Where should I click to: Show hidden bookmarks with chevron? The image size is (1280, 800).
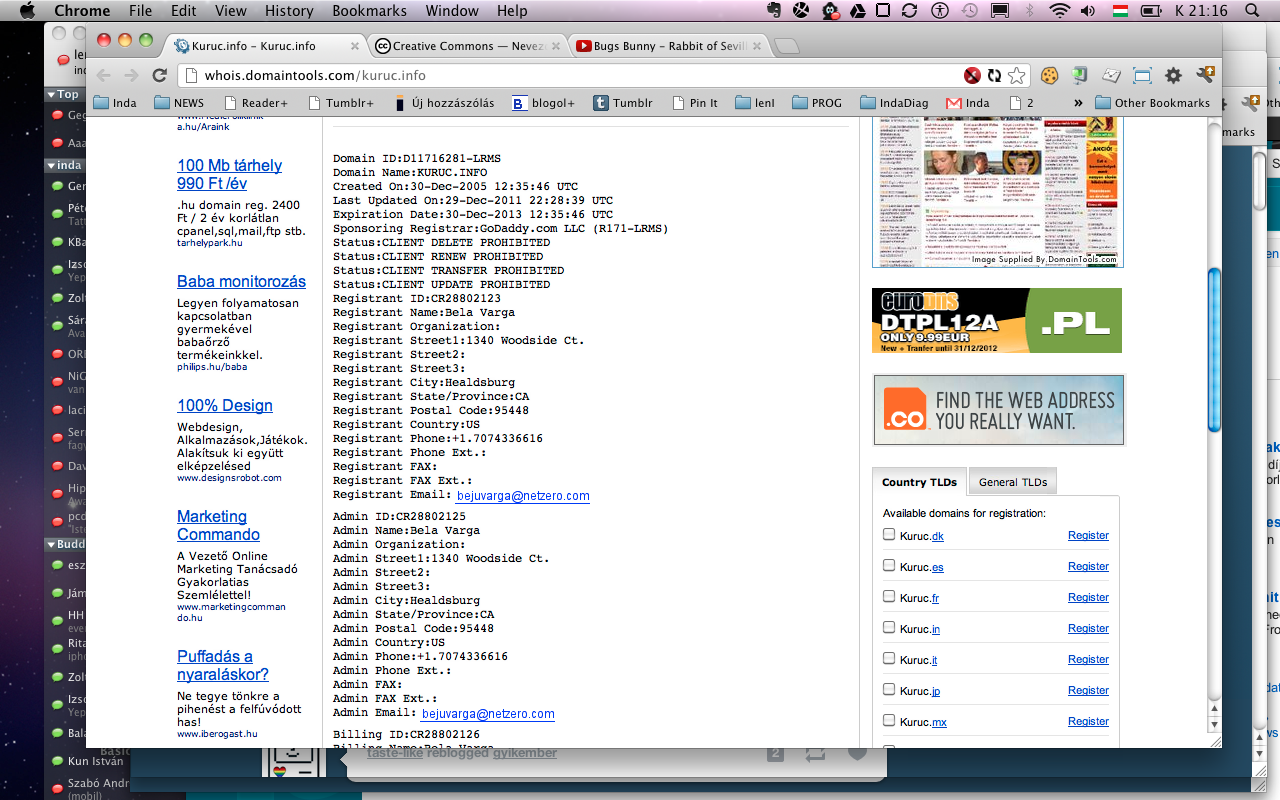point(1078,103)
